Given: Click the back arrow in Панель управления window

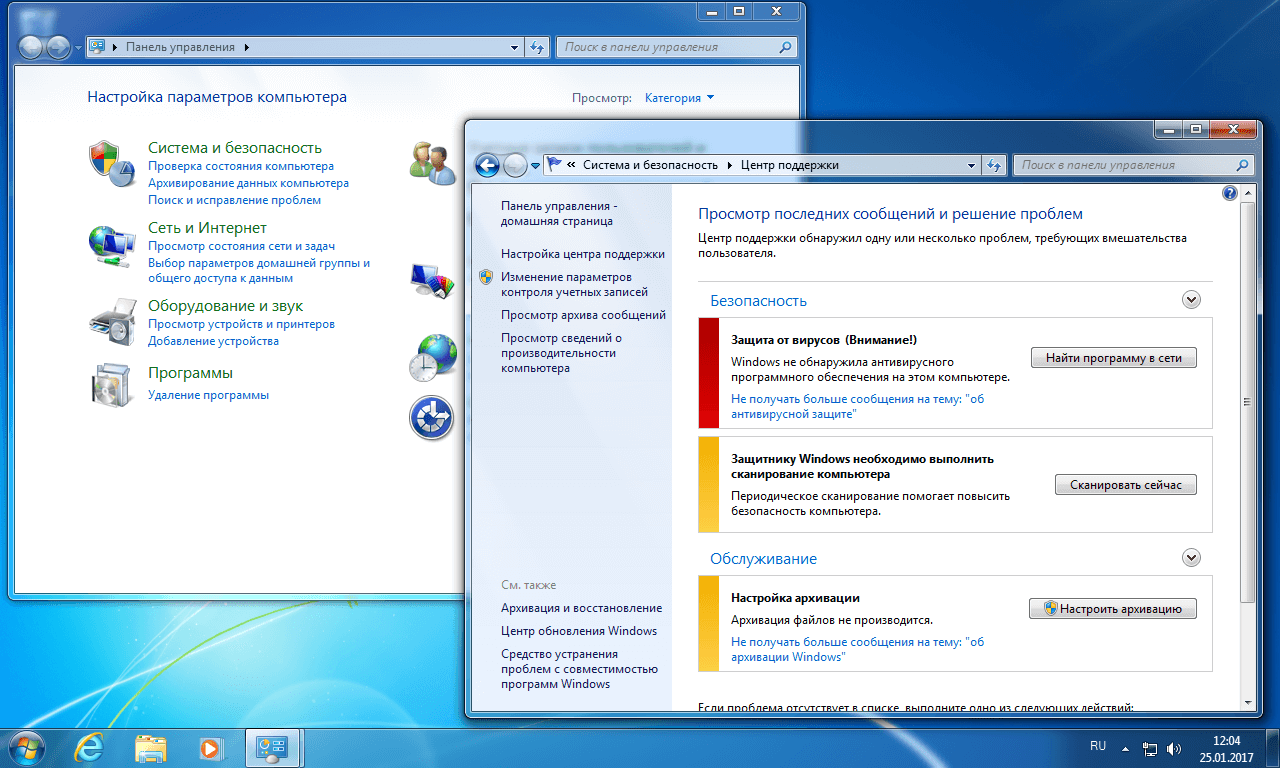Looking at the screenshot, I should [31, 47].
